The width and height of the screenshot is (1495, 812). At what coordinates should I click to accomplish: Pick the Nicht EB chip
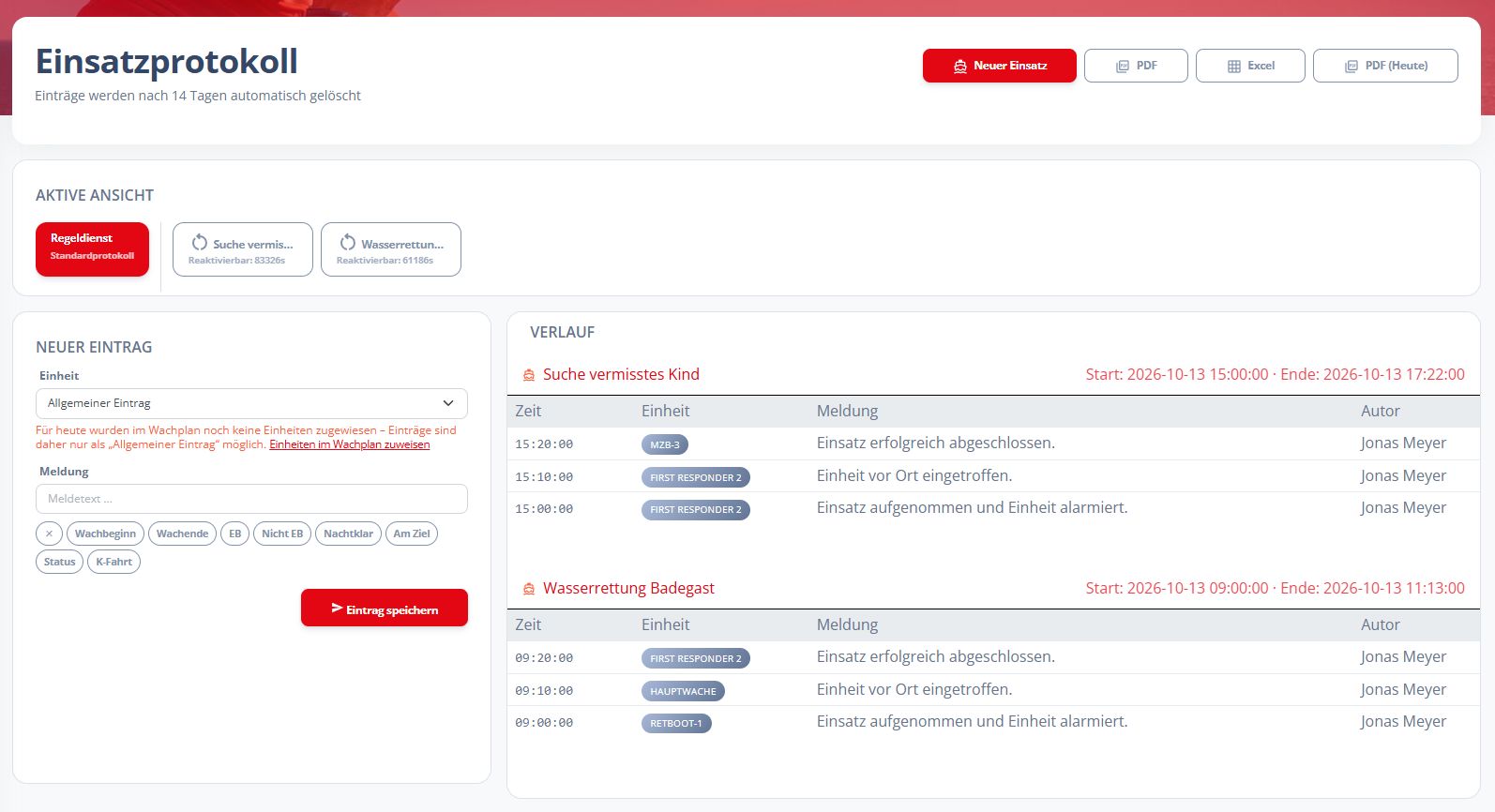point(282,534)
